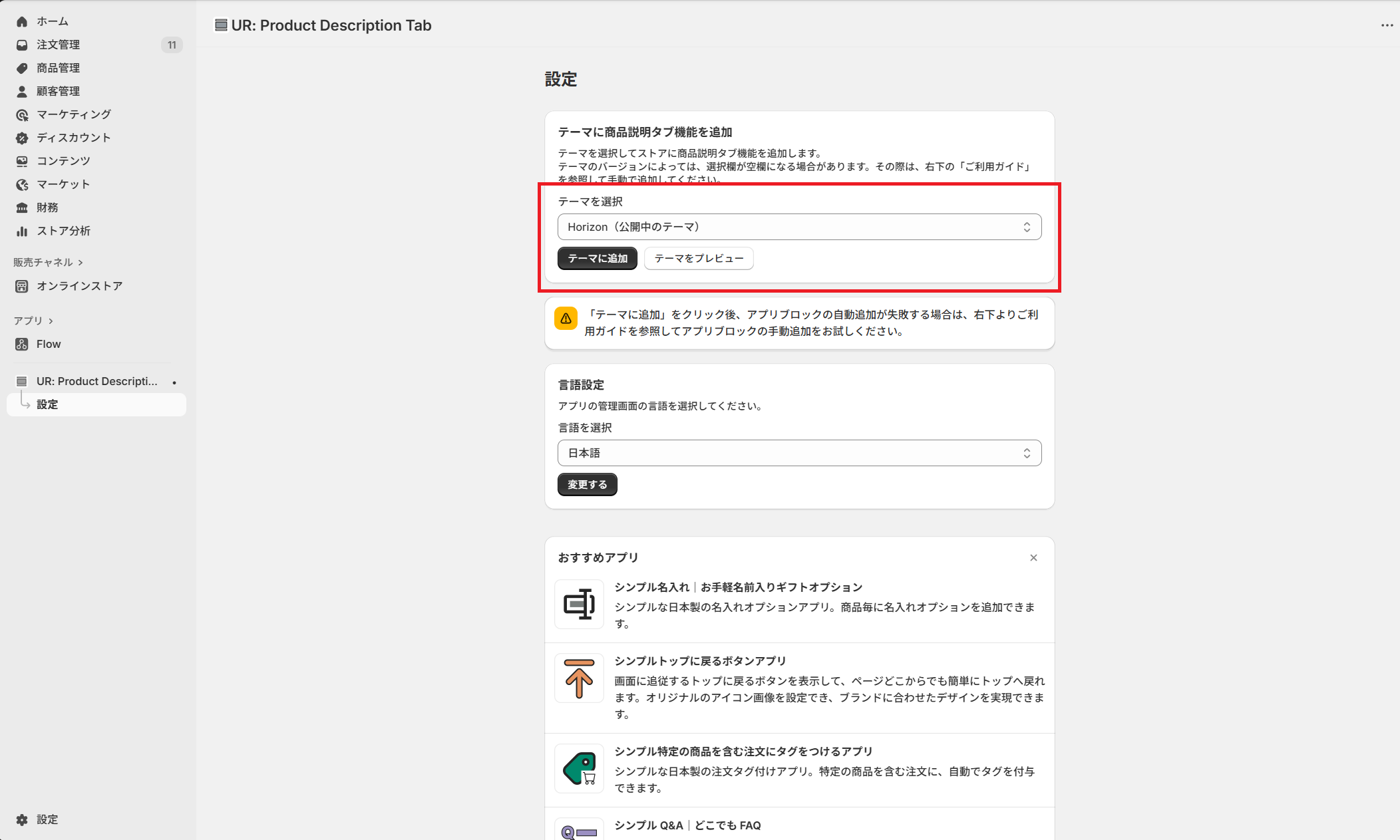The width and height of the screenshot is (1400, 840).
Task: Dismiss the おすすめアプリ recommended apps card
Action: click(1033, 557)
